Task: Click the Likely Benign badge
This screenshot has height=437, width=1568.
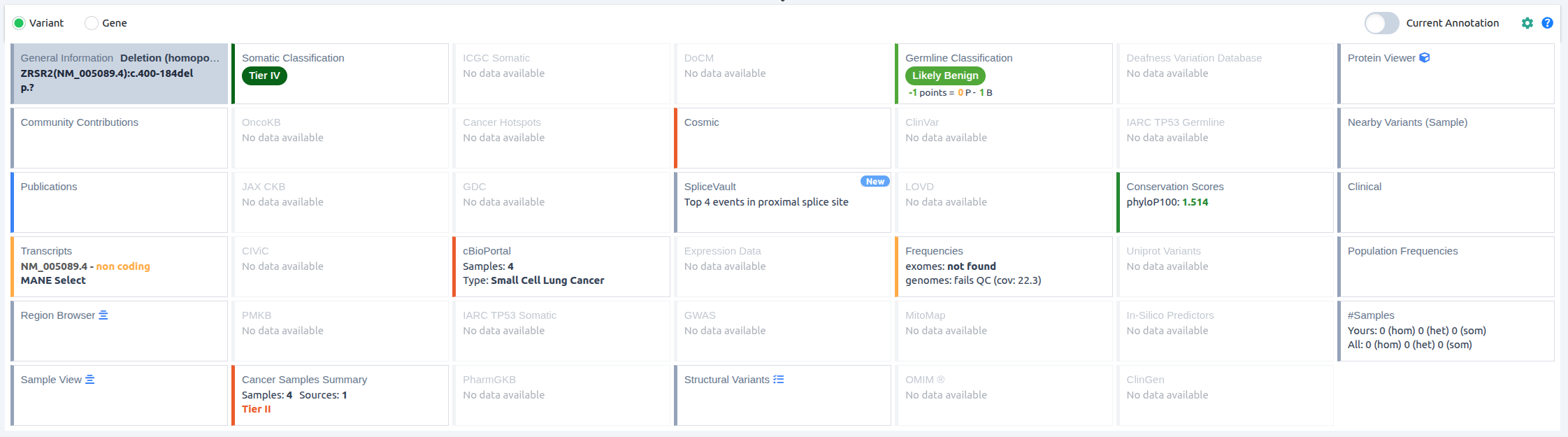Action: click(945, 76)
